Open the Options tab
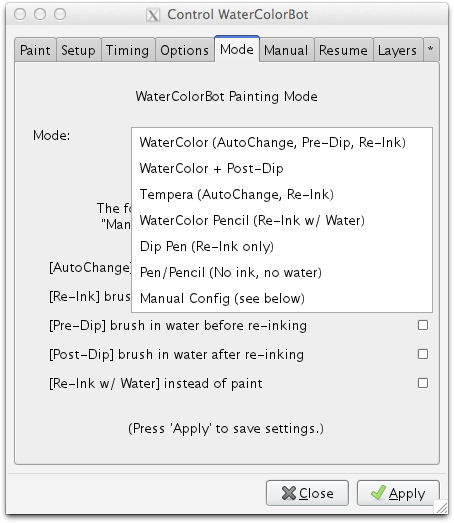The width and height of the screenshot is (454, 523). (184, 50)
